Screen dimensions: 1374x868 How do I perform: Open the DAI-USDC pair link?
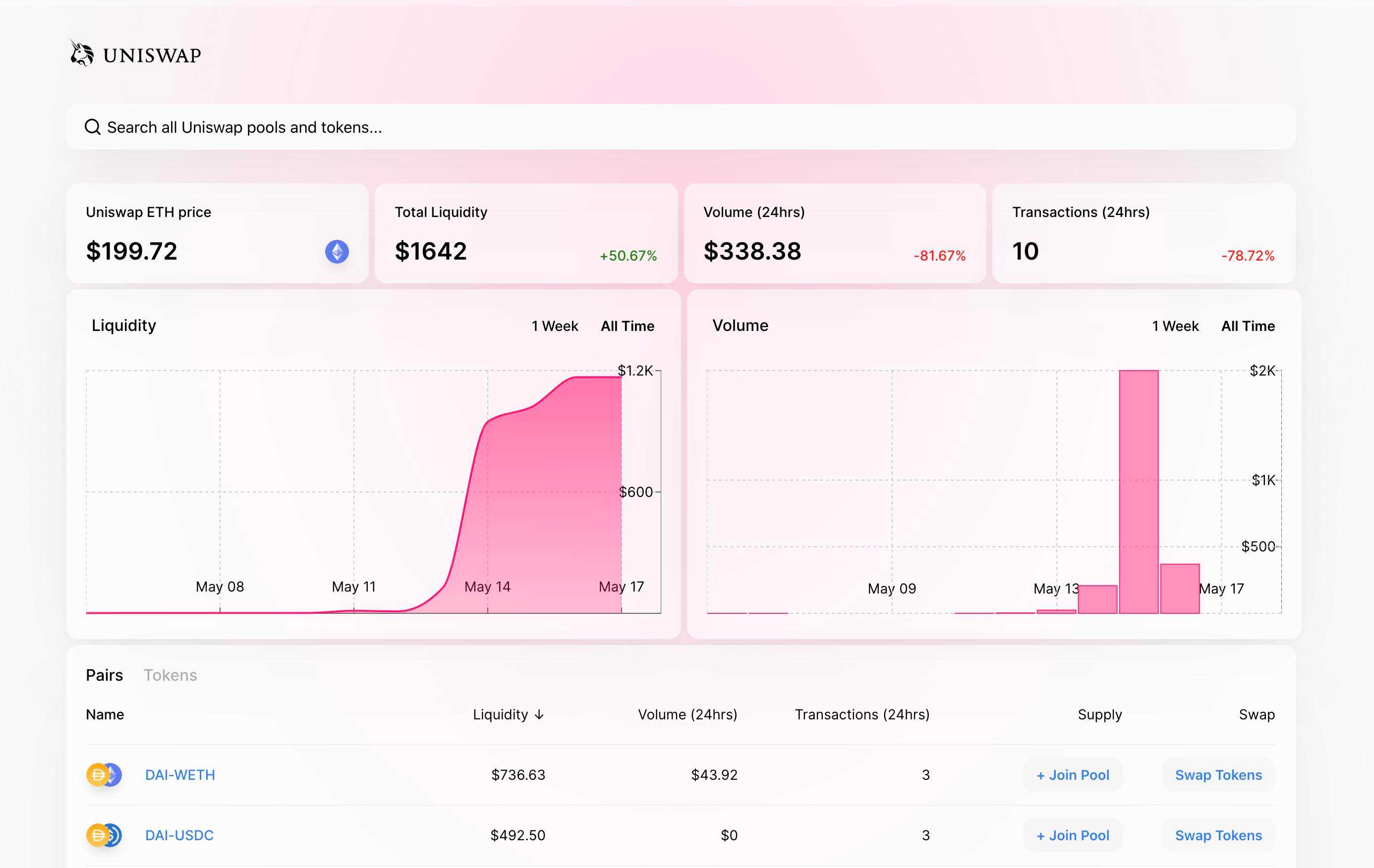(x=179, y=835)
